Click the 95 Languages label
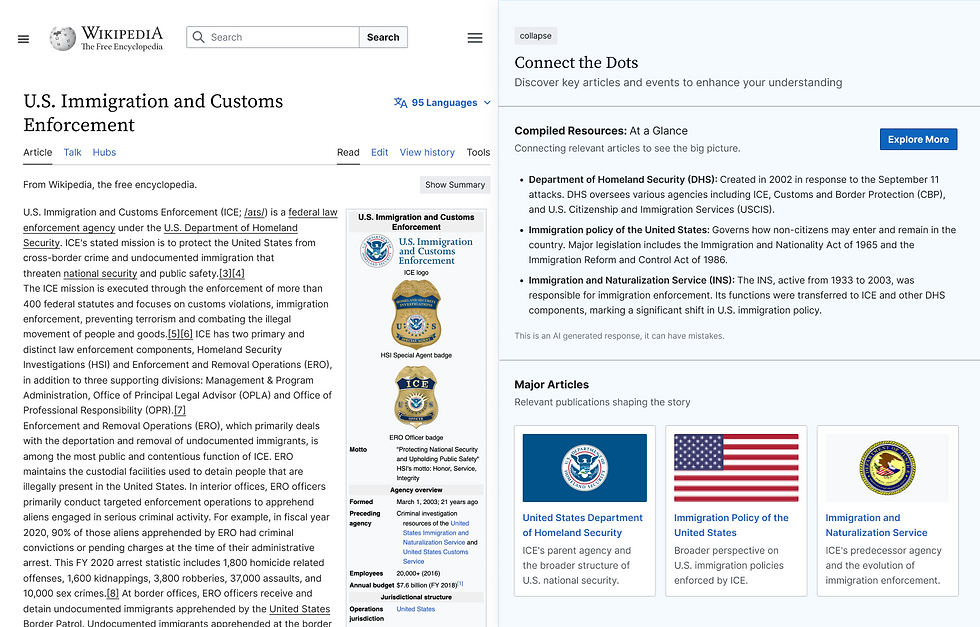Image resolution: width=980 pixels, height=627 pixels. (444, 103)
